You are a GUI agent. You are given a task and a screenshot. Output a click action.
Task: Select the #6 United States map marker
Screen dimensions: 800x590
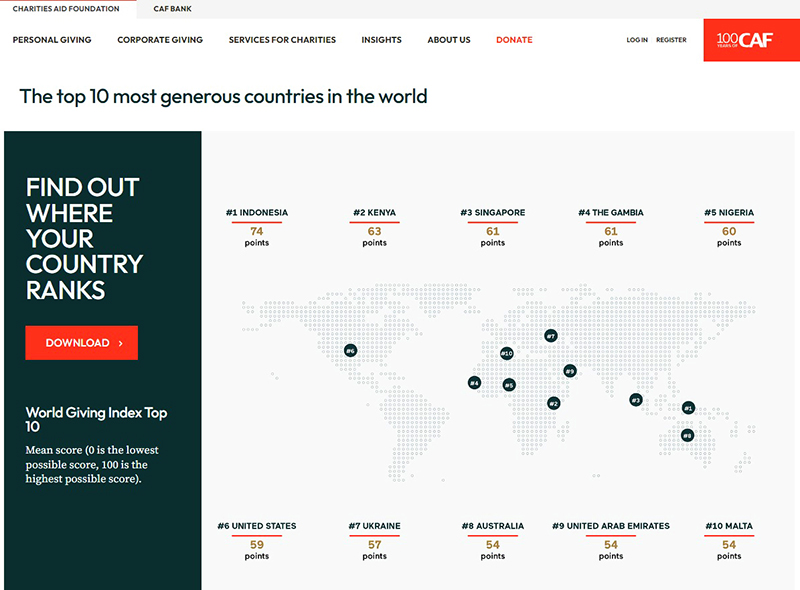(x=350, y=350)
